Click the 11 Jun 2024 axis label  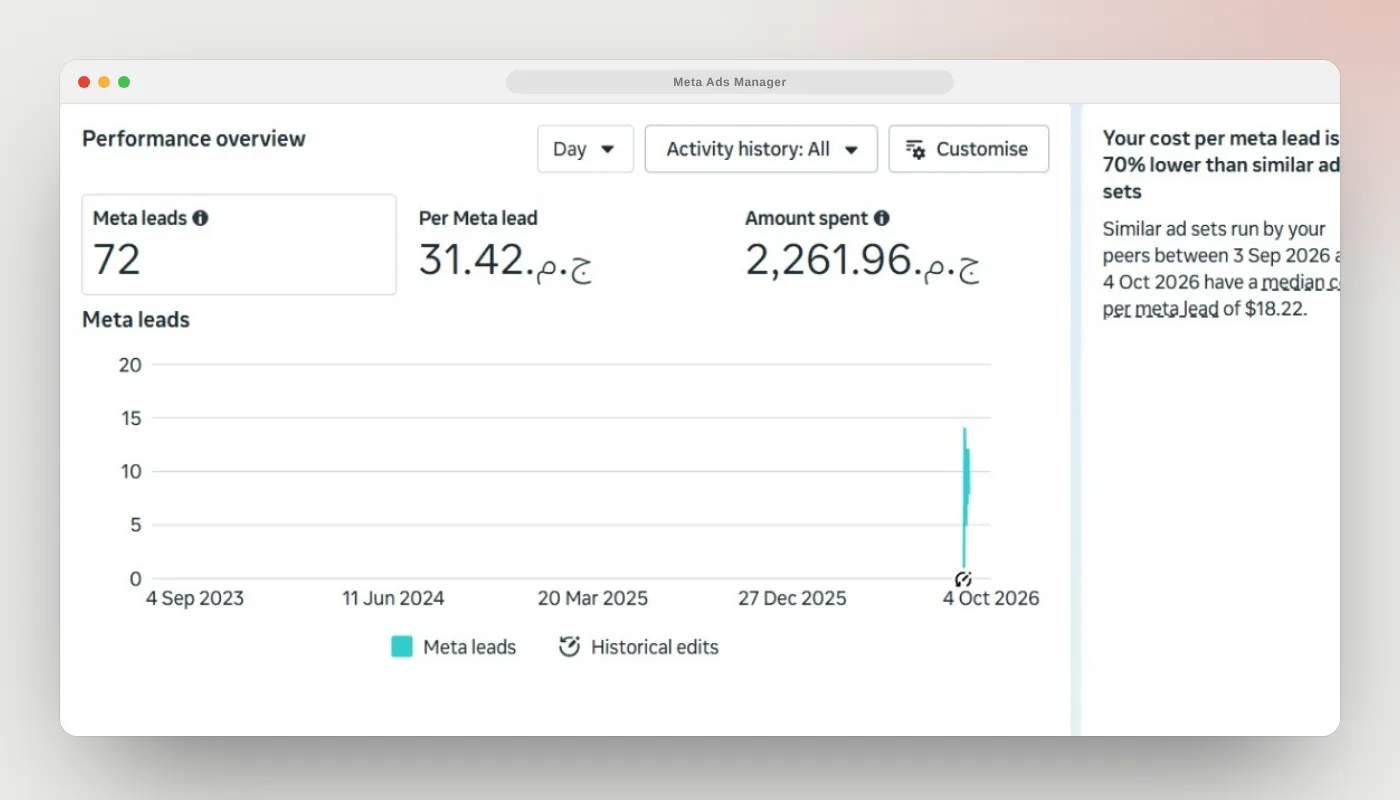click(x=393, y=599)
